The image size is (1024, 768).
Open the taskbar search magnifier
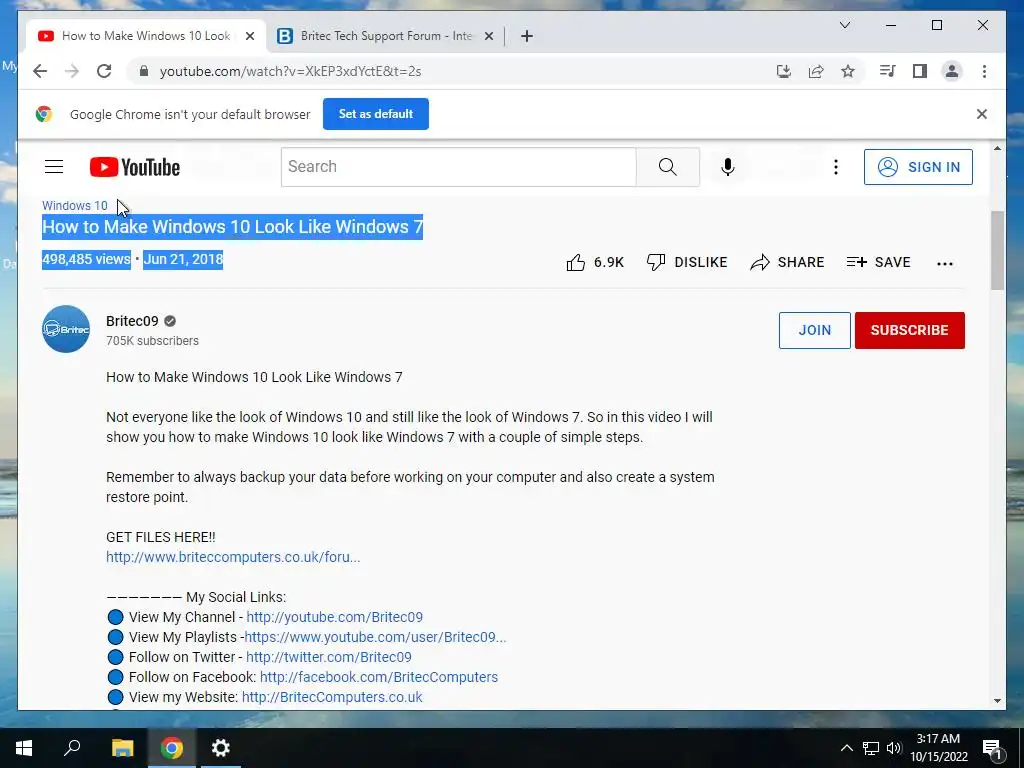72,748
